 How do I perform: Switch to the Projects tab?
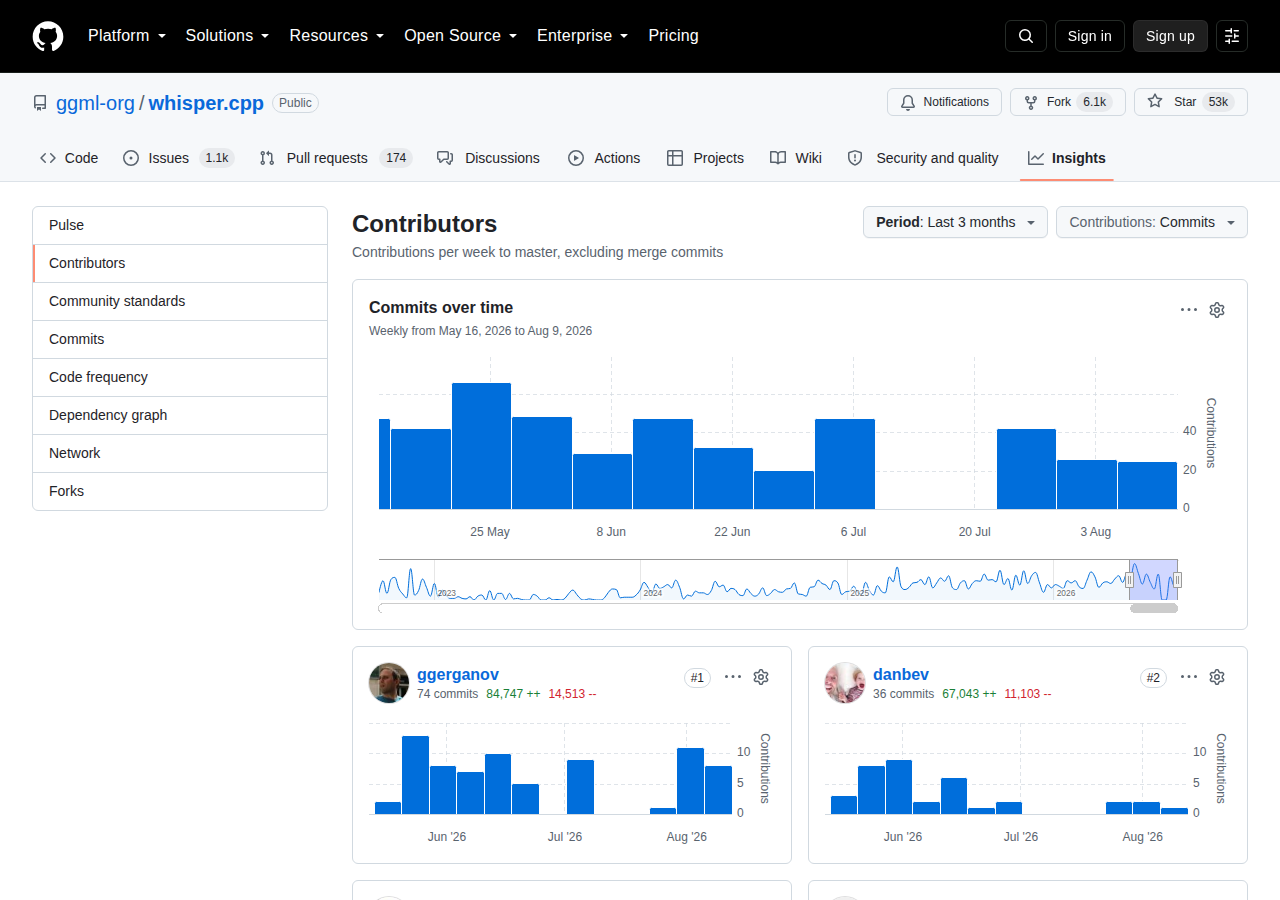[705, 158]
